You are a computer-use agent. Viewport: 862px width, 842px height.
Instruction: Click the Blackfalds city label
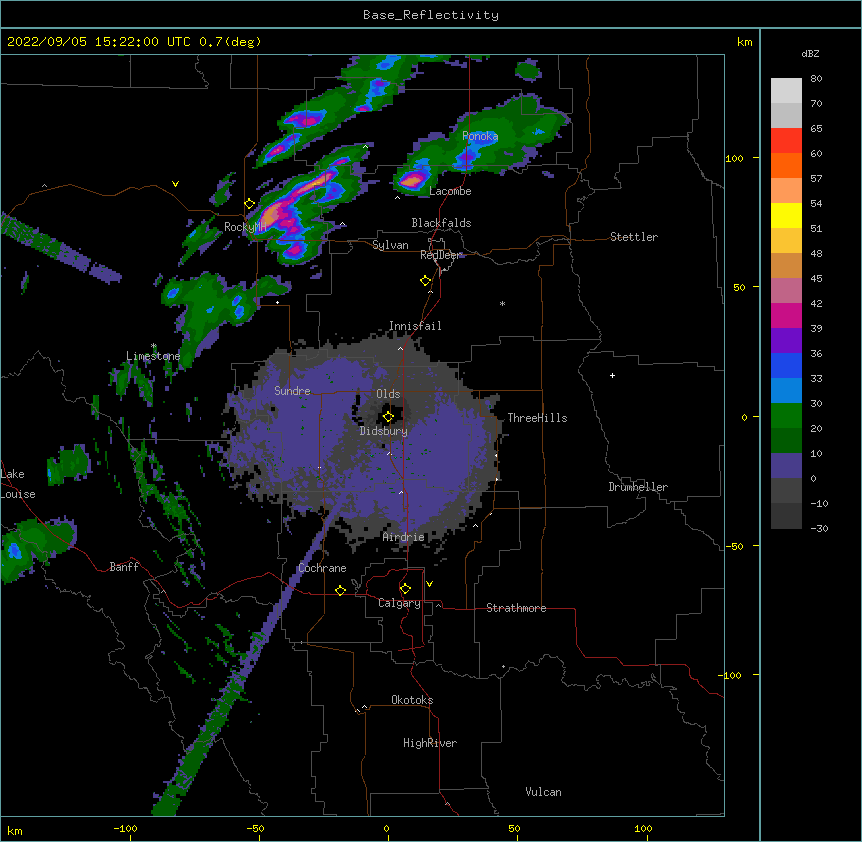tap(441, 223)
